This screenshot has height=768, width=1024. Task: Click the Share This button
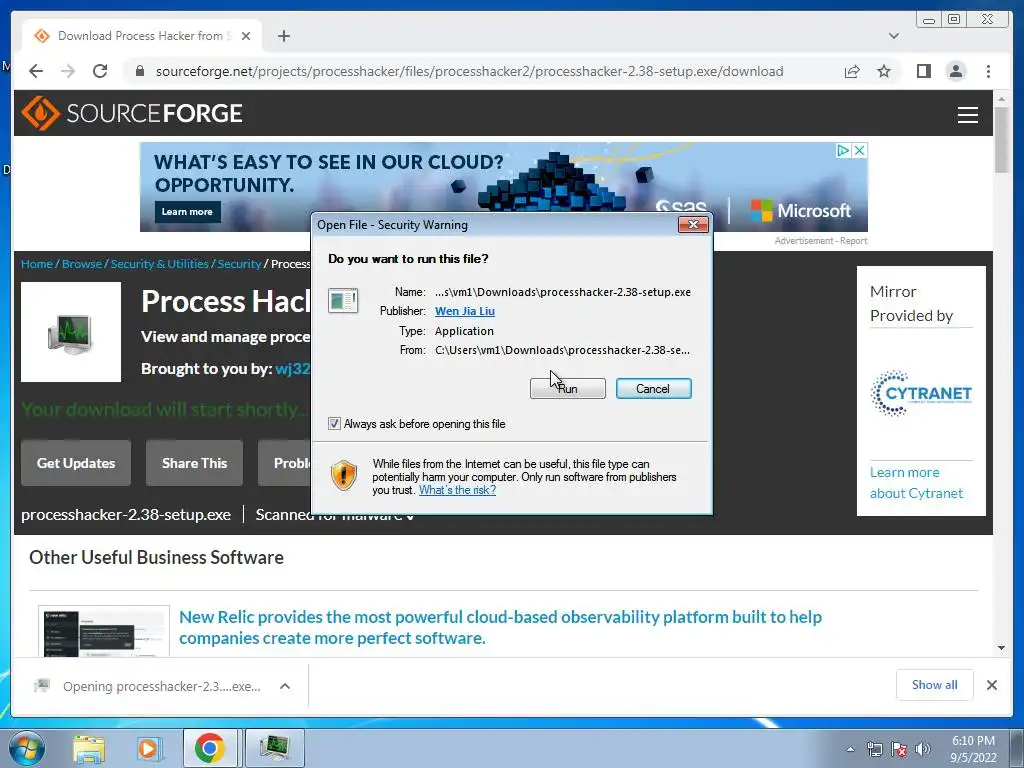pos(195,463)
